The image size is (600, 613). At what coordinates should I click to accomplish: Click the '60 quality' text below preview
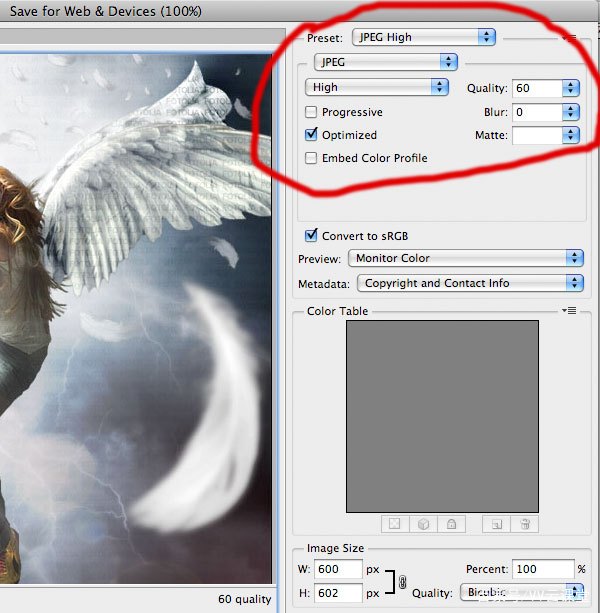245,599
